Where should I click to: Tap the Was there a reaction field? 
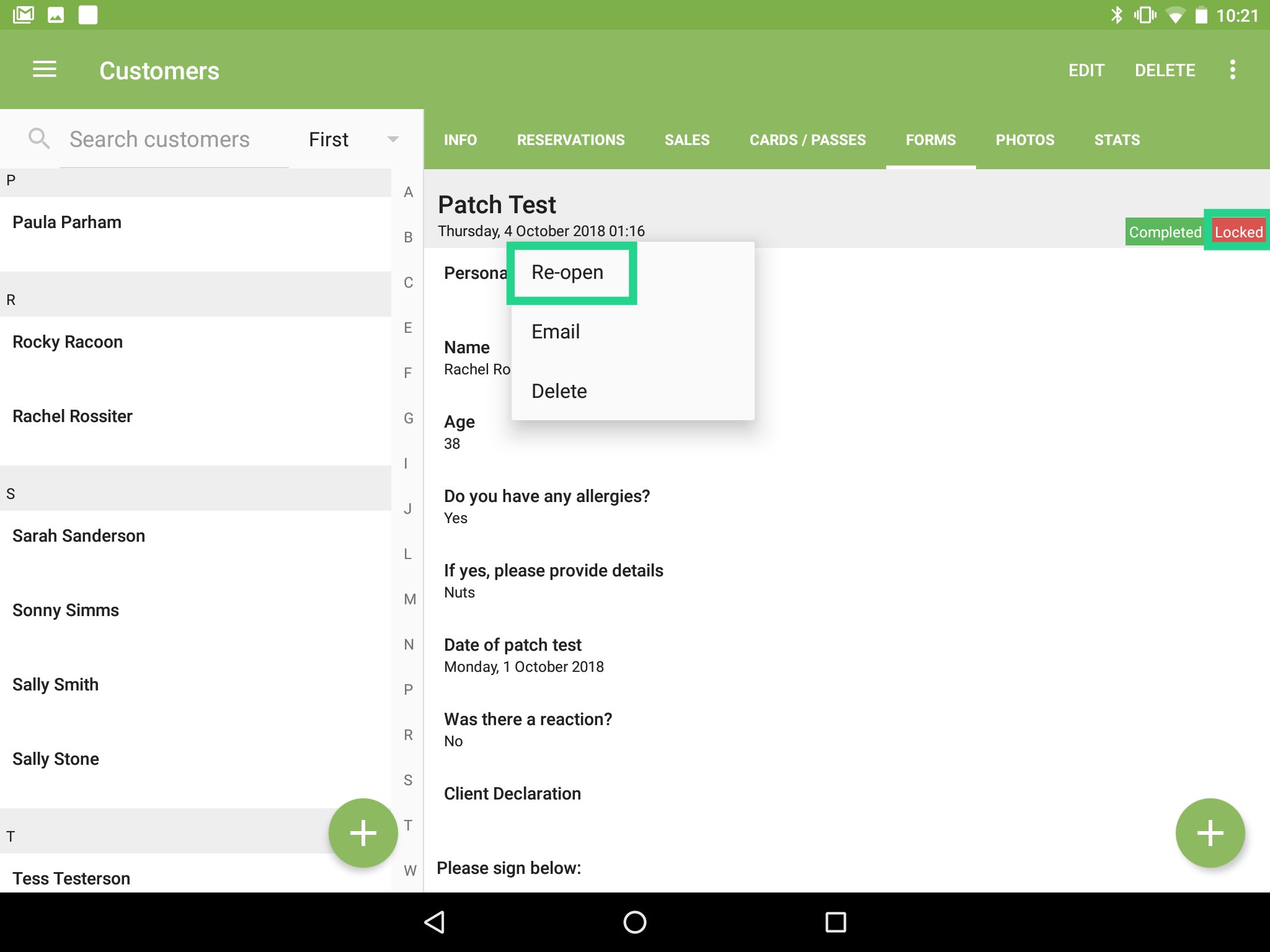pos(528,730)
